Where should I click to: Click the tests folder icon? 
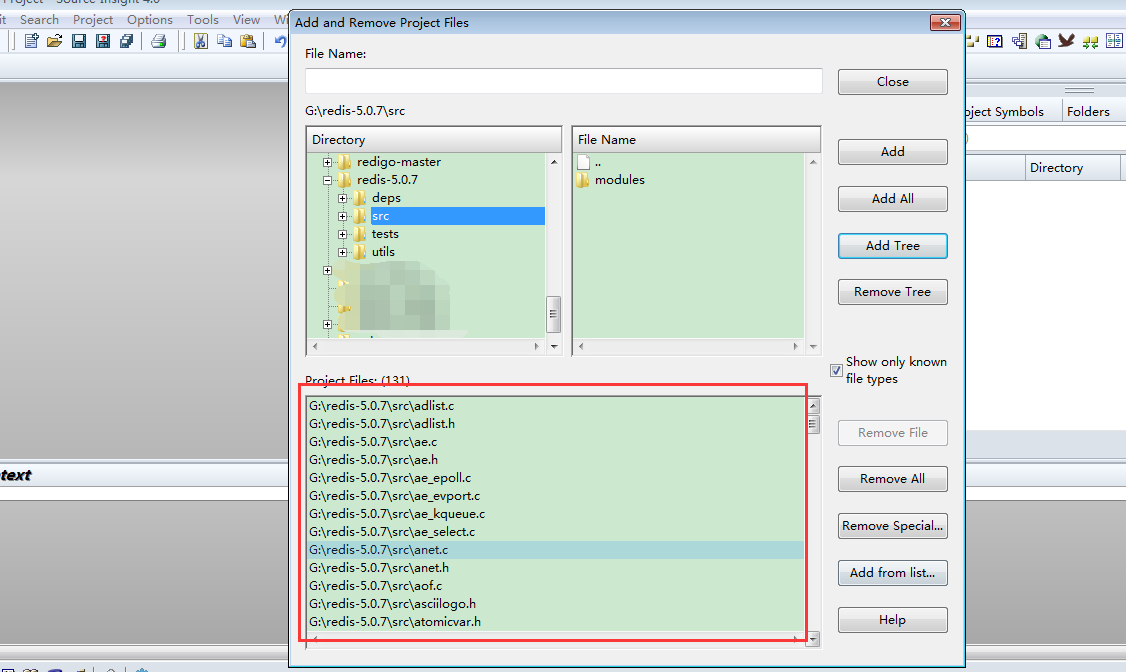(360, 233)
